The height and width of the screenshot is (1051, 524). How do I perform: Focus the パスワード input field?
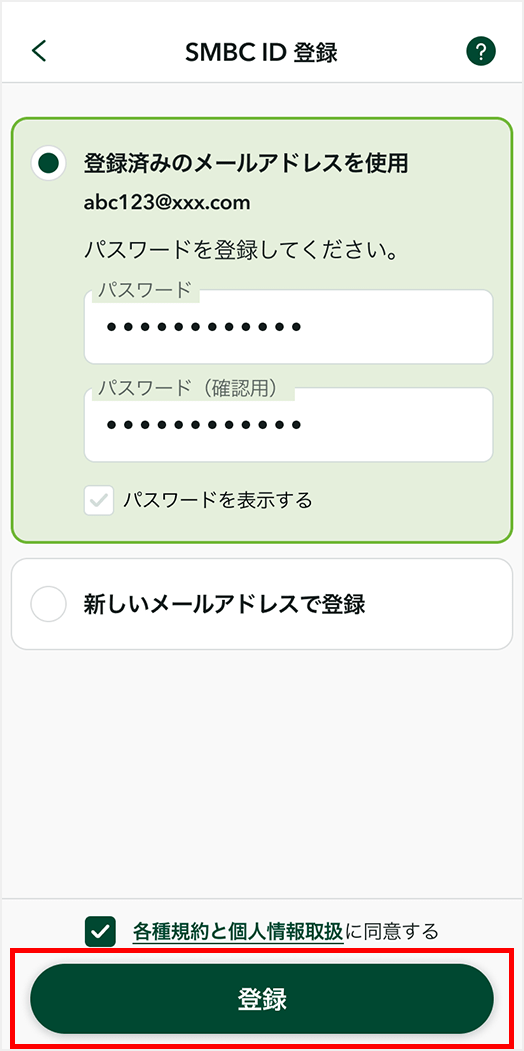click(288, 327)
